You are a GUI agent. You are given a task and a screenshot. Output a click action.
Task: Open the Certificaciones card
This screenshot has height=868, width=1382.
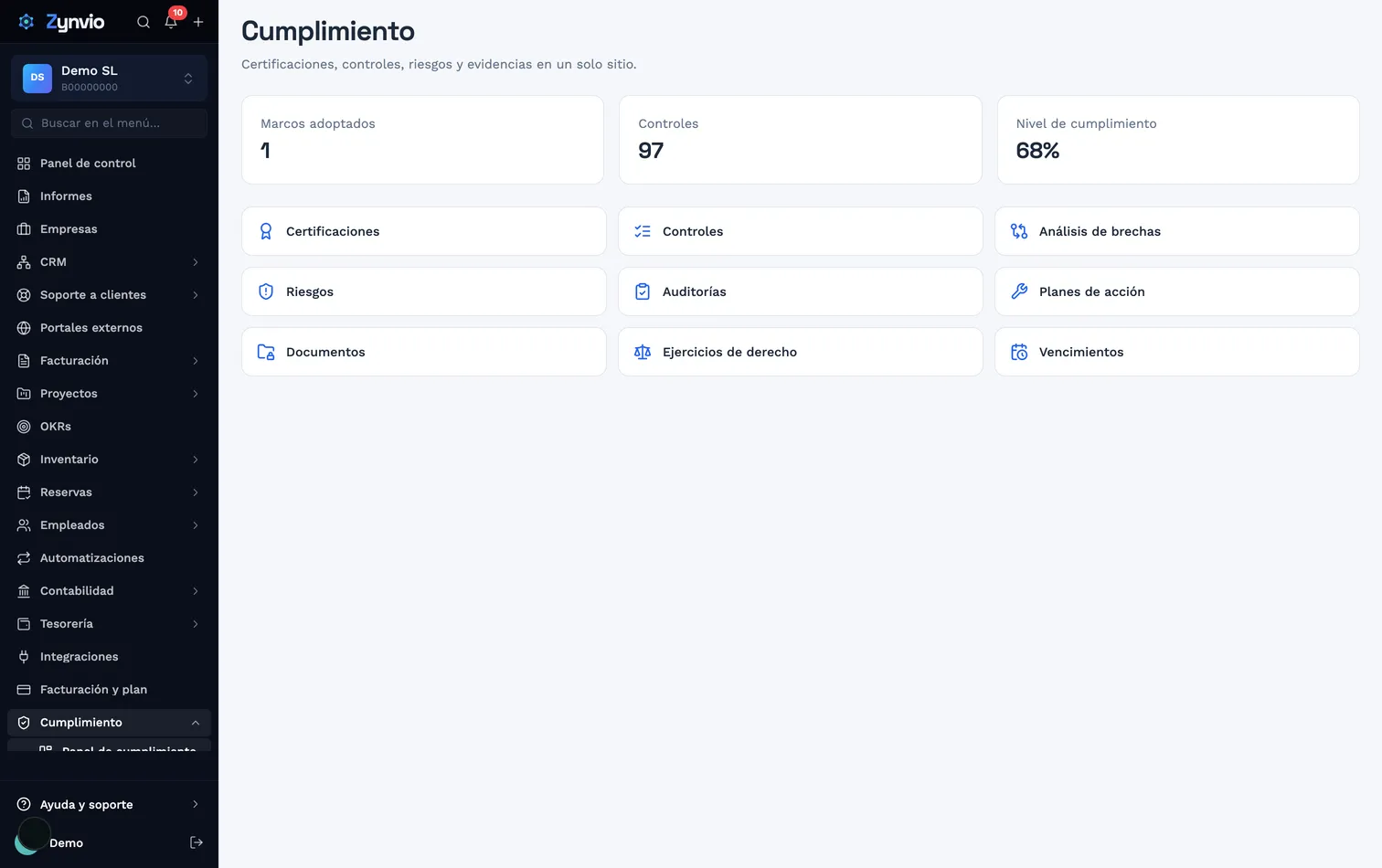tap(424, 231)
